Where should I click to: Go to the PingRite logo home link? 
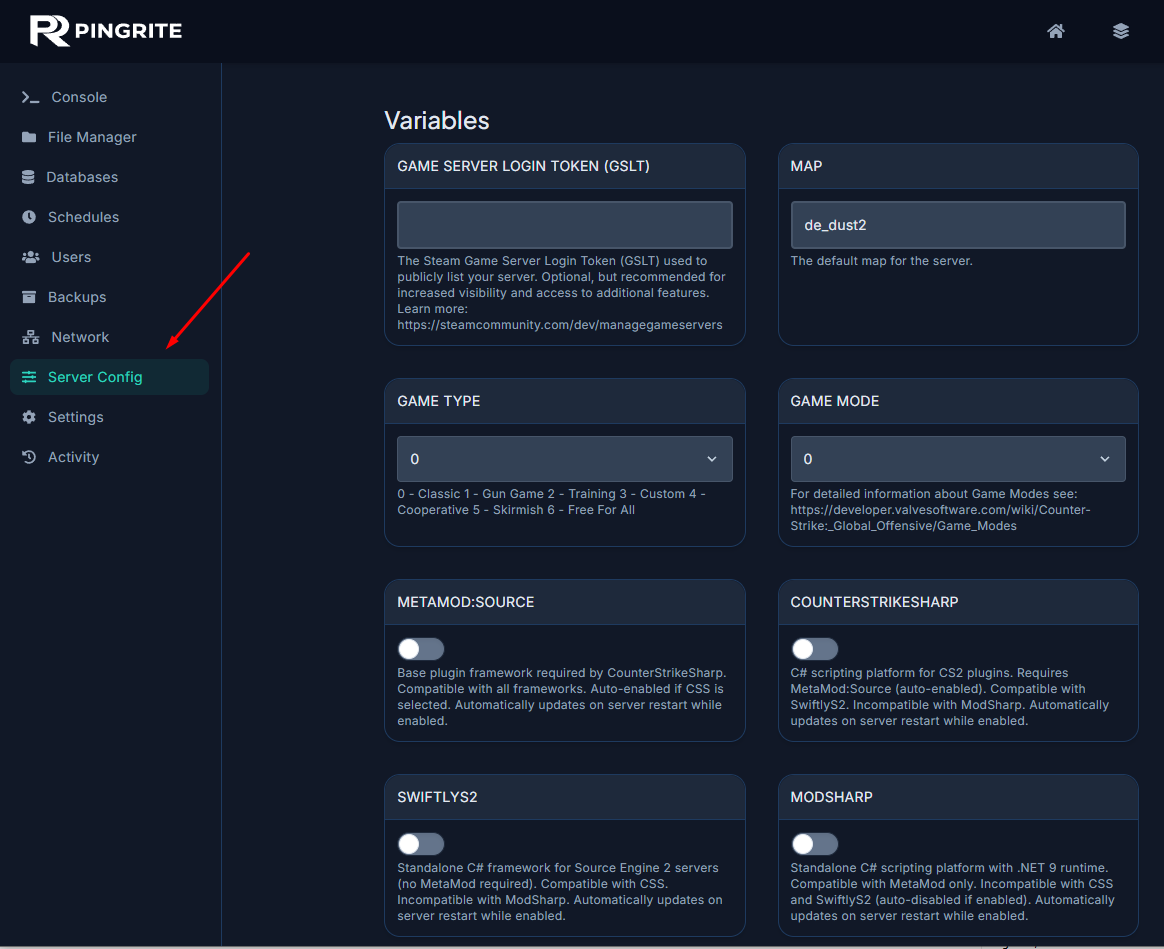(x=105, y=31)
